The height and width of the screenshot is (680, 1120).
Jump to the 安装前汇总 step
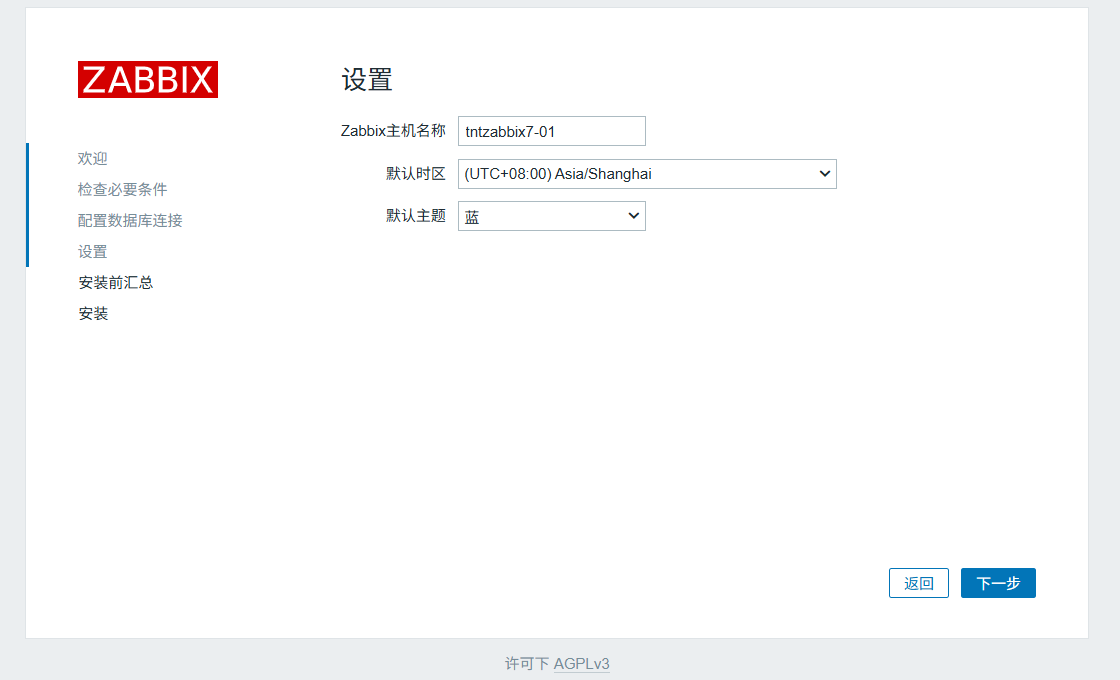pos(115,282)
